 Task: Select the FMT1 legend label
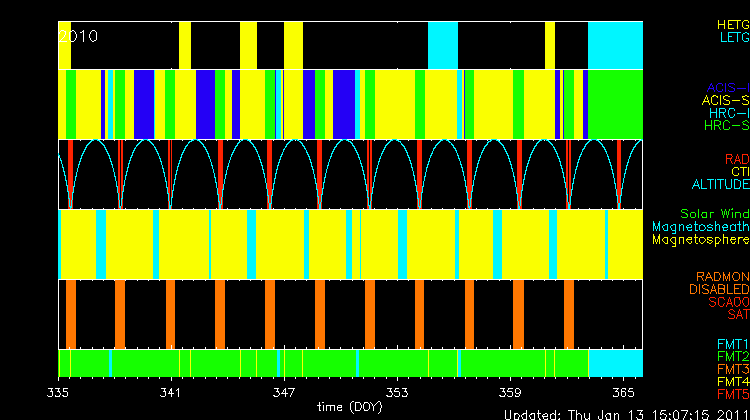(x=732, y=344)
